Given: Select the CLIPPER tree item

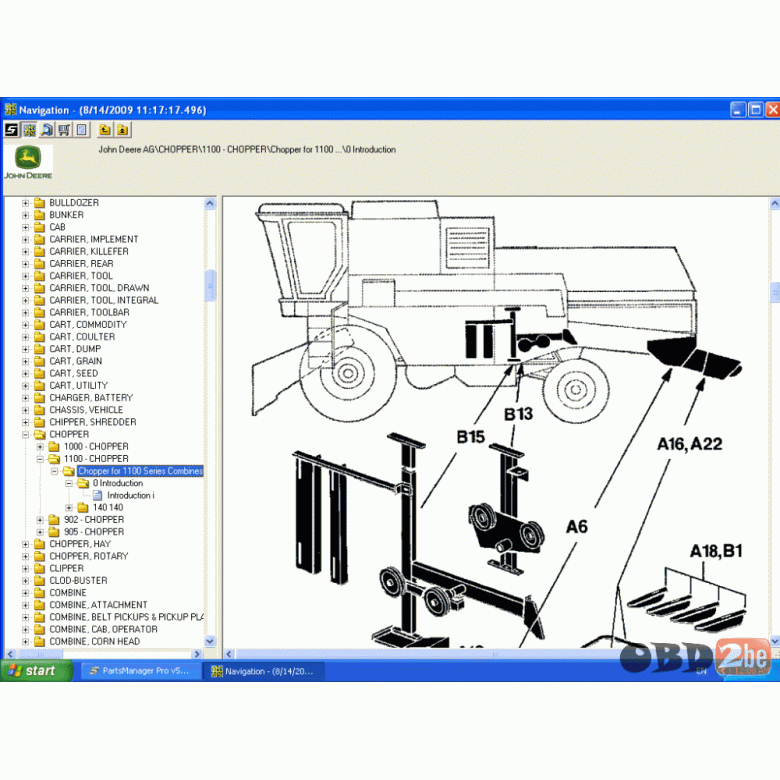Looking at the screenshot, I should 66,569.
